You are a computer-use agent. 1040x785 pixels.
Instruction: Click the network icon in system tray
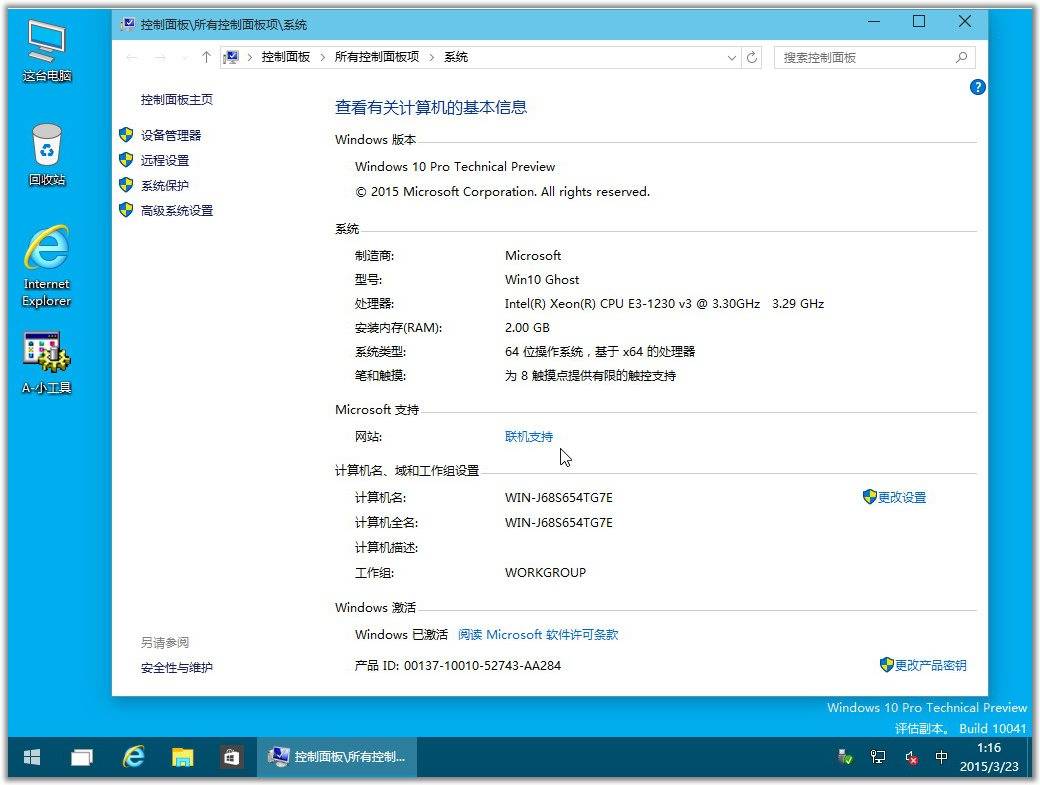[878, 756]
